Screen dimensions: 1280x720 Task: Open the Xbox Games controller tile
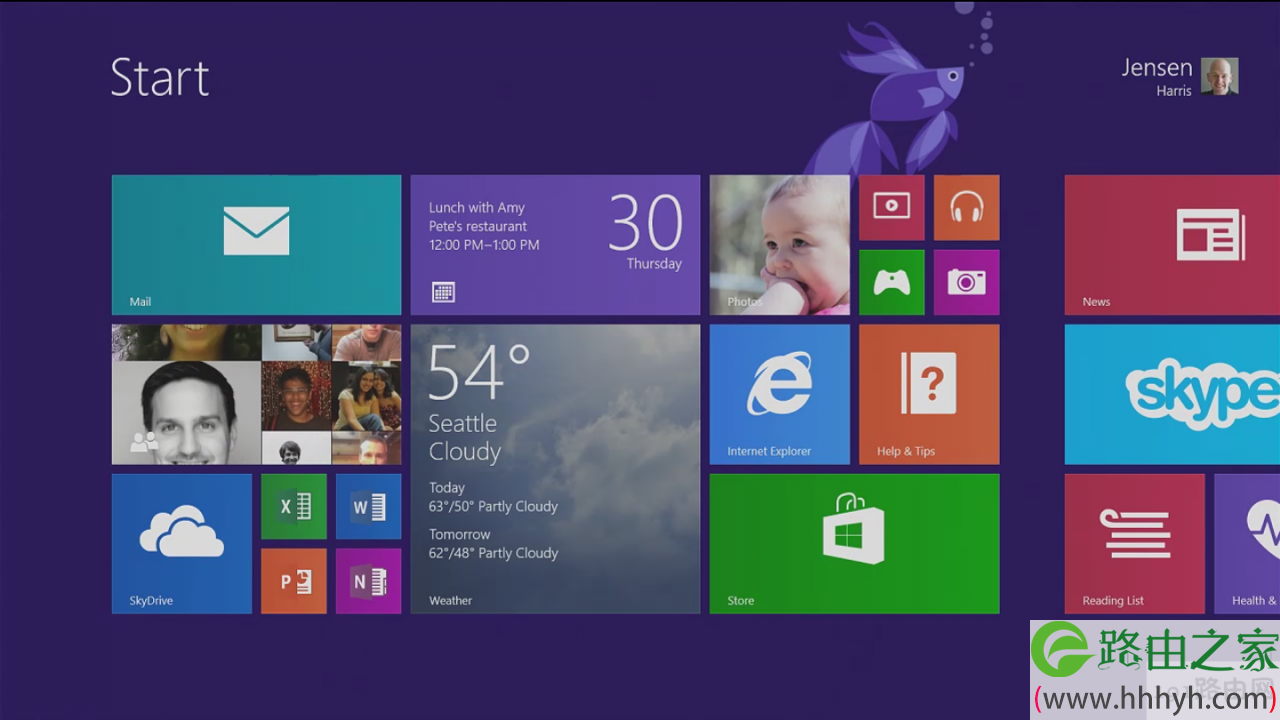(891, 282)
